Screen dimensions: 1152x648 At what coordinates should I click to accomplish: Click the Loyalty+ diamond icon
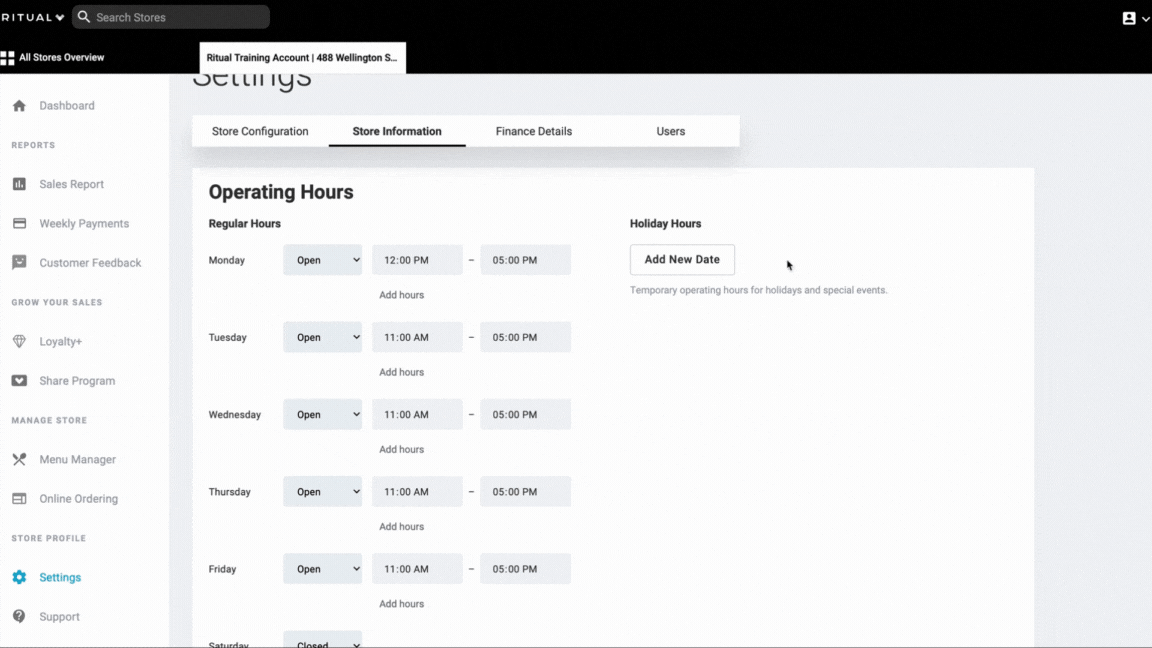pyautogui.click(x=19, y=341)
